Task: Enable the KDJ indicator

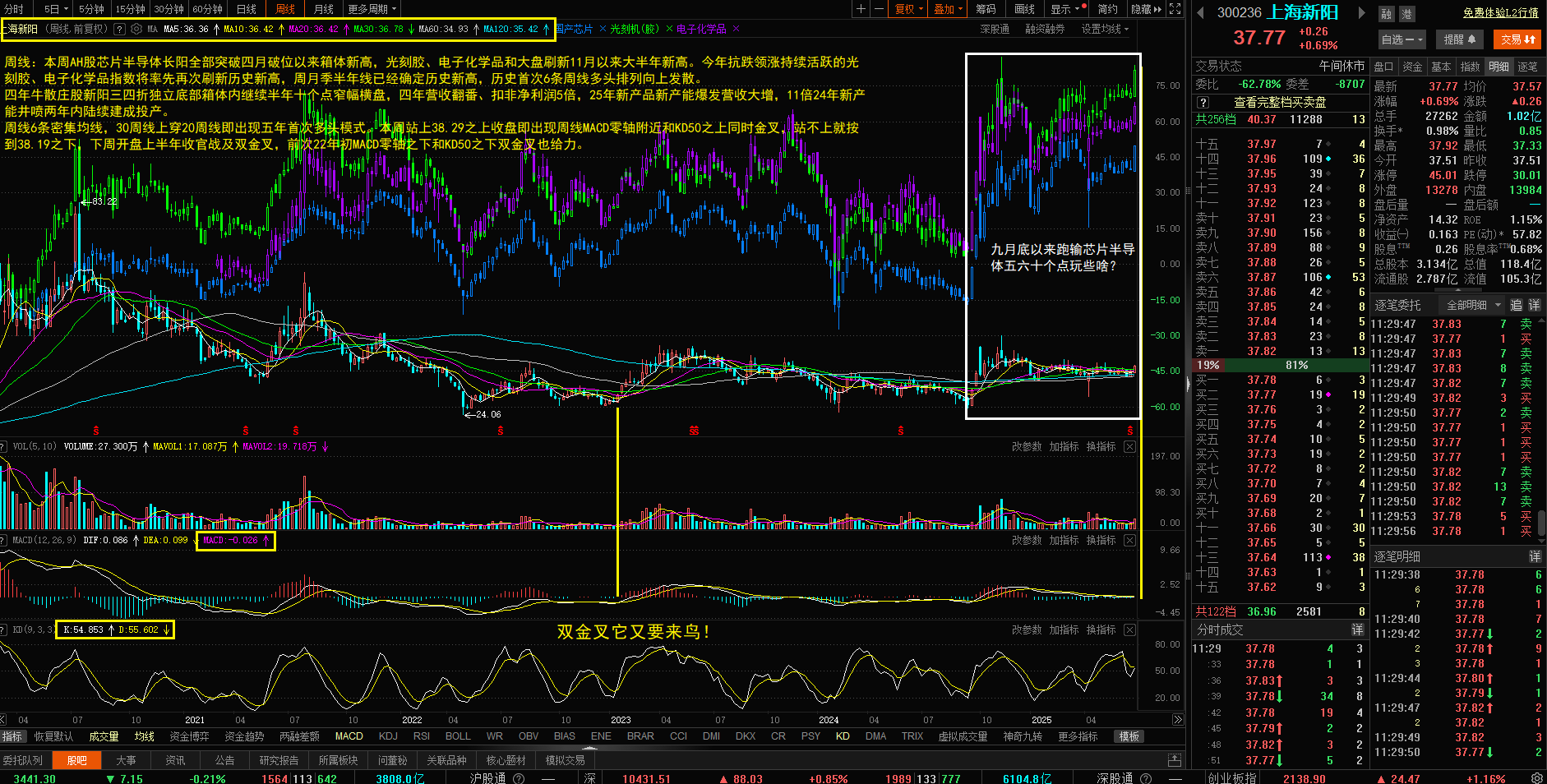Action: [x=388, y=736]
